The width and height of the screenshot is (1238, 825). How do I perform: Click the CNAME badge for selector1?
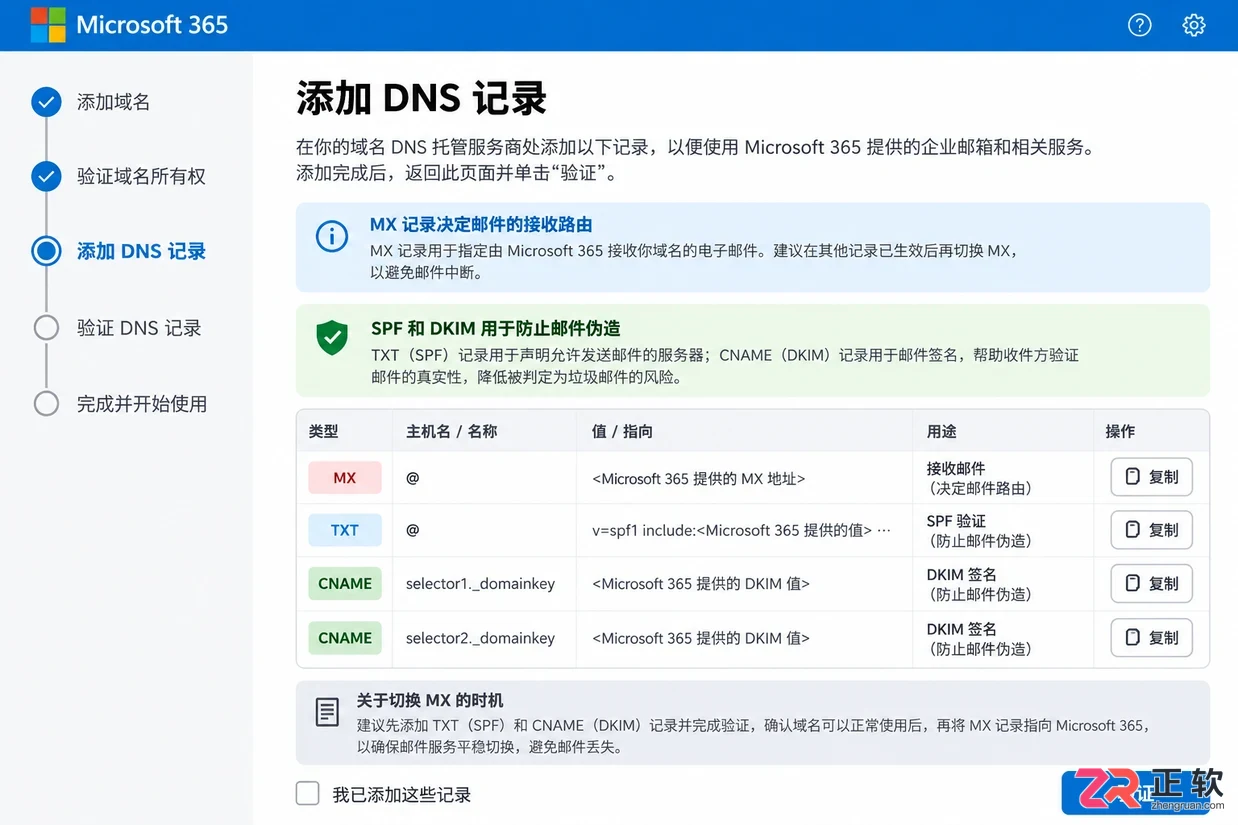[345, 584]
